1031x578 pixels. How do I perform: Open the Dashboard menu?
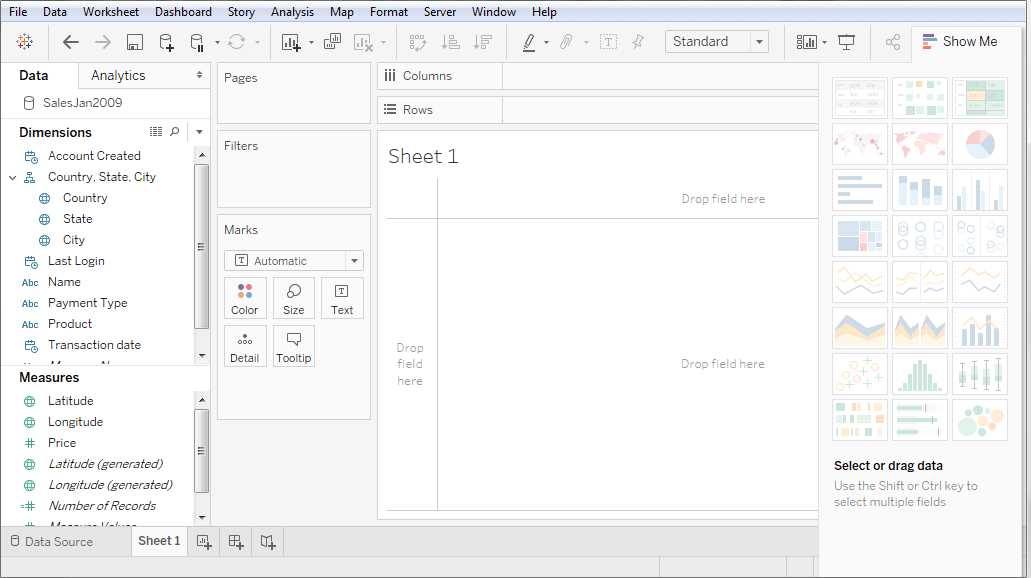183,12
